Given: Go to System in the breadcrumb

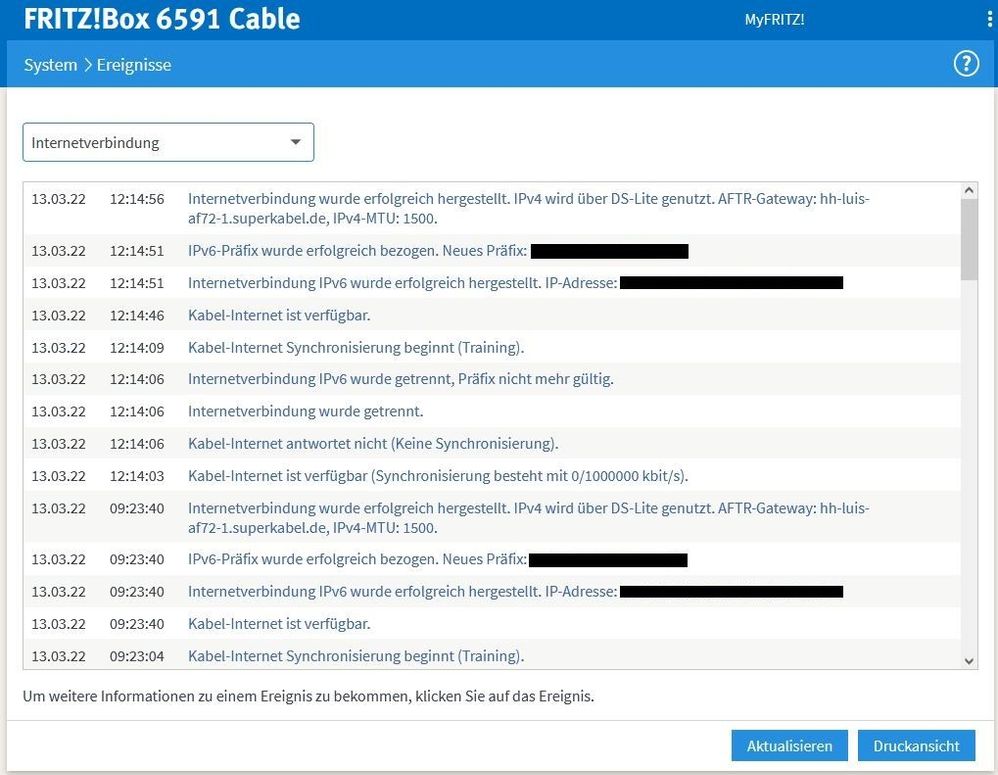Looking at the screenshot, I should point(50,65).
